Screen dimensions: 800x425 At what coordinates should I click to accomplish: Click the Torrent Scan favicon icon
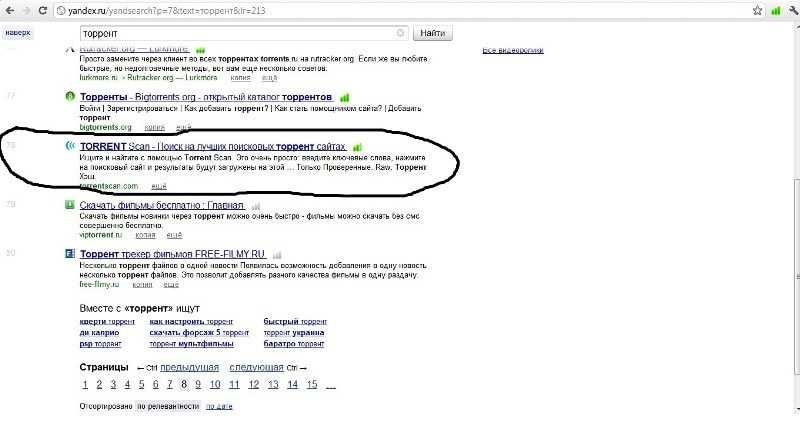[69, 146]
